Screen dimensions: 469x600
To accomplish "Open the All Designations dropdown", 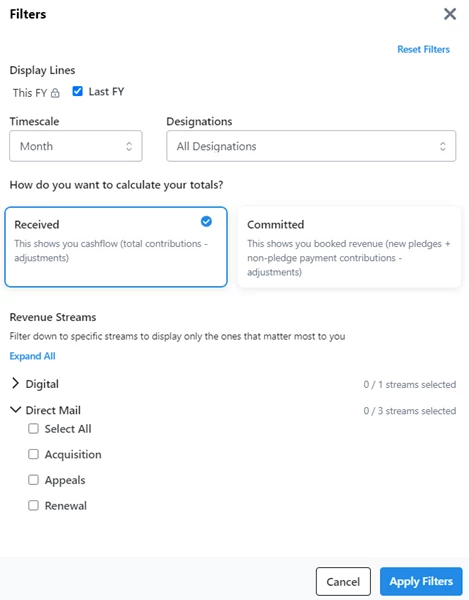I will tap(311, 146).
